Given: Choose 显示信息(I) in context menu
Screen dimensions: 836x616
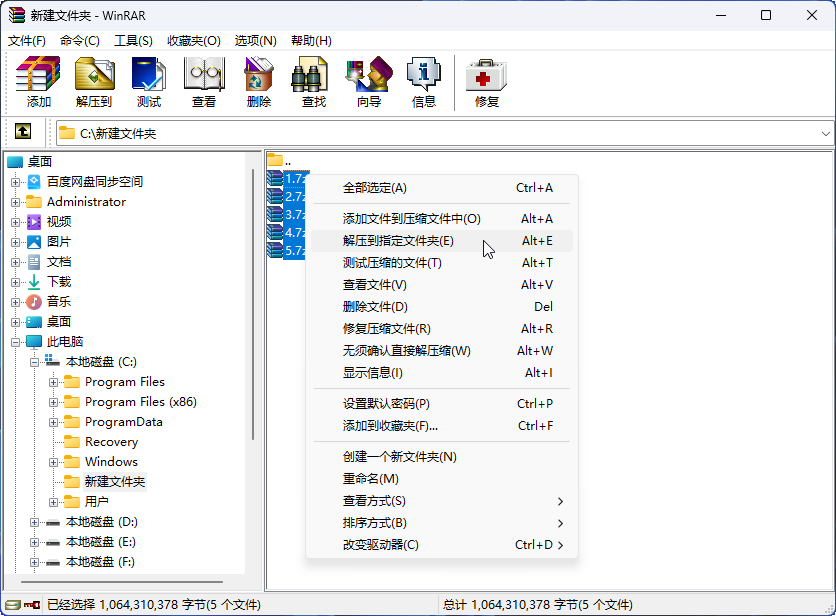Looking at the screenshot, I should [x=441, y=373].
